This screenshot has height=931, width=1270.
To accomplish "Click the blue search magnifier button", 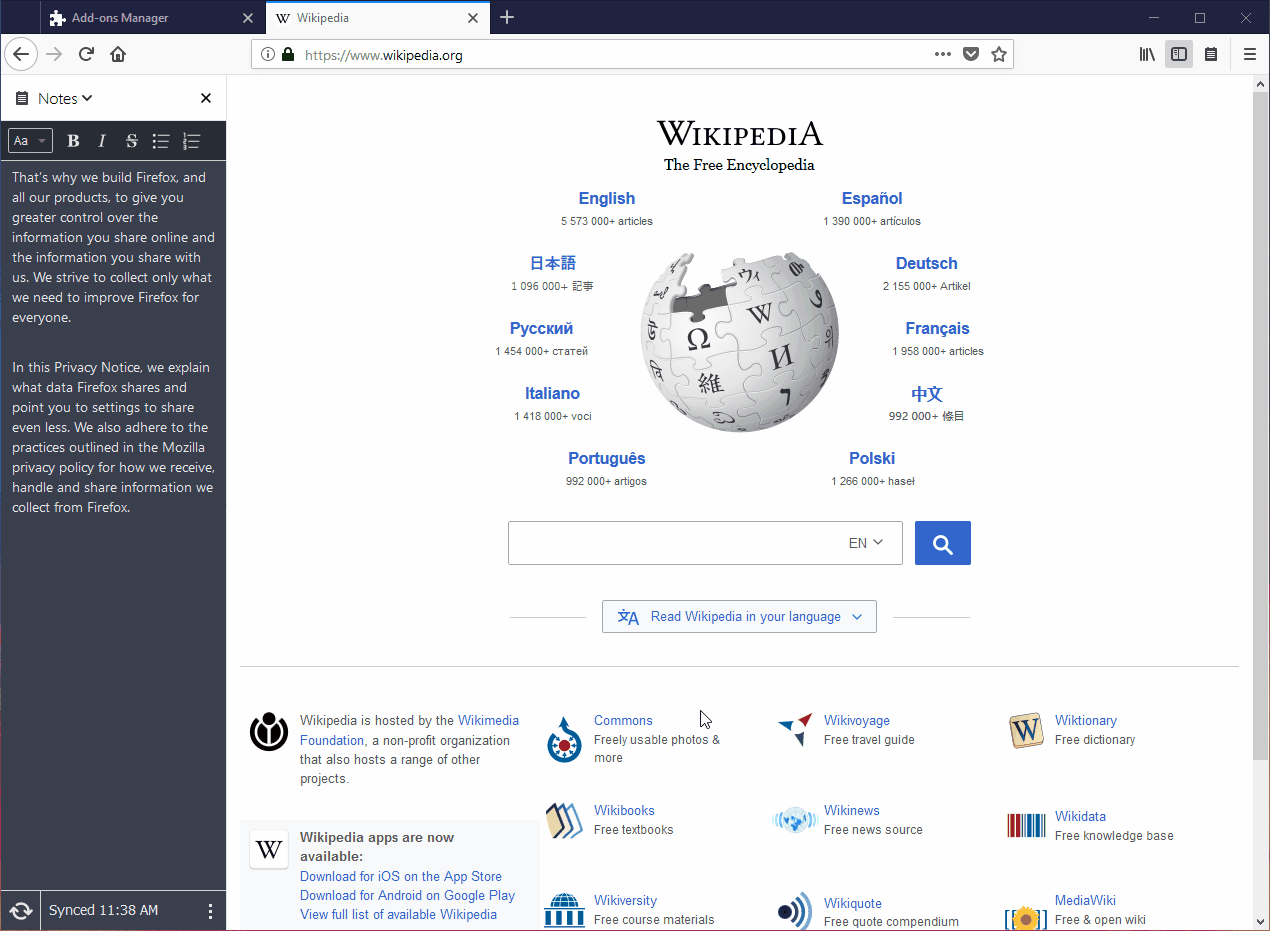I will (x=943, y=543).
